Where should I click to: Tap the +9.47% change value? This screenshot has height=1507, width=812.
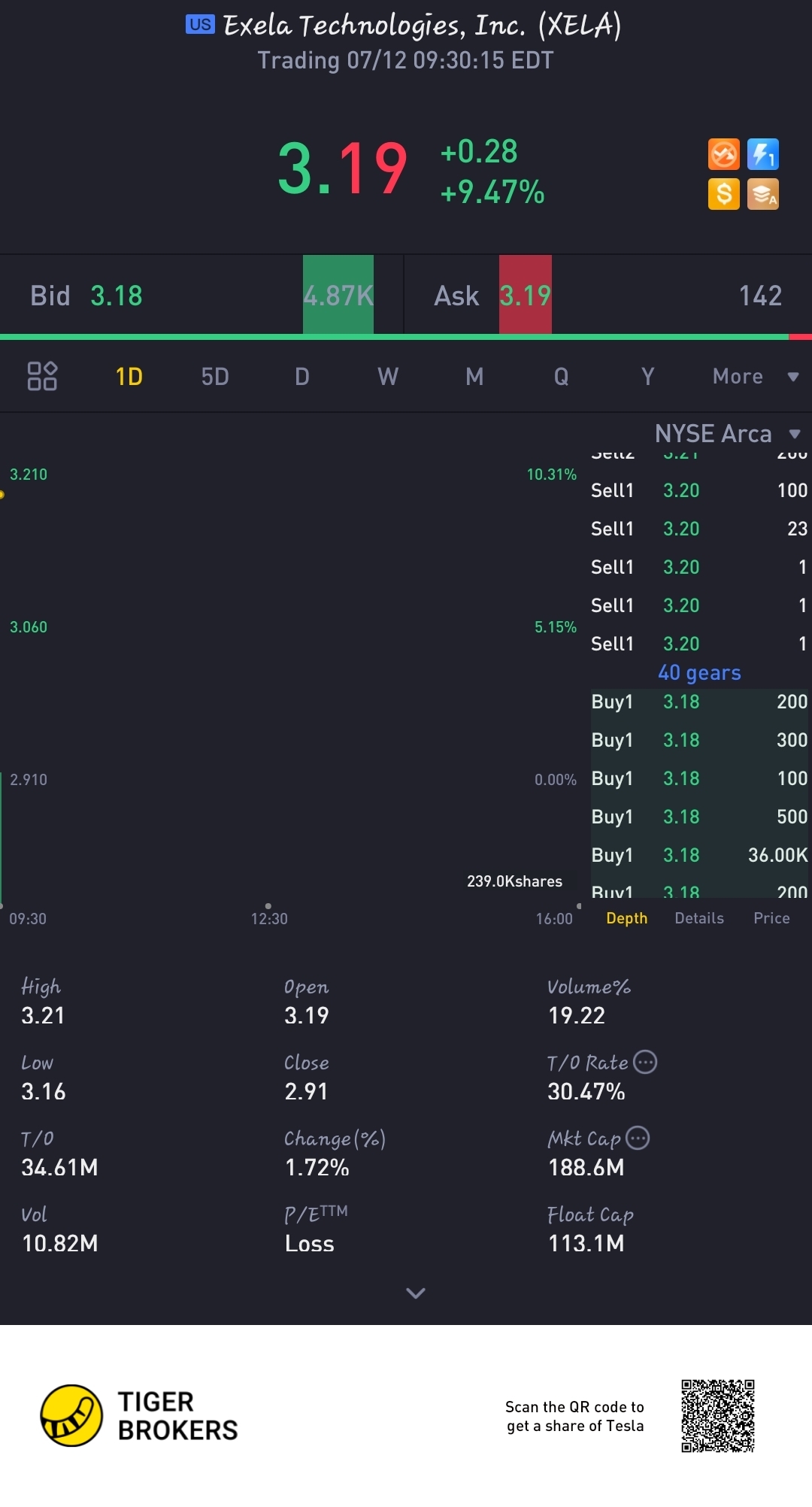click(x=492, y=193)
